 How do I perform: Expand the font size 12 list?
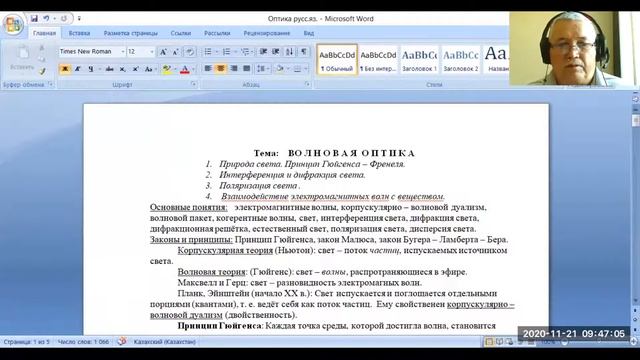[x=152, y=52]
